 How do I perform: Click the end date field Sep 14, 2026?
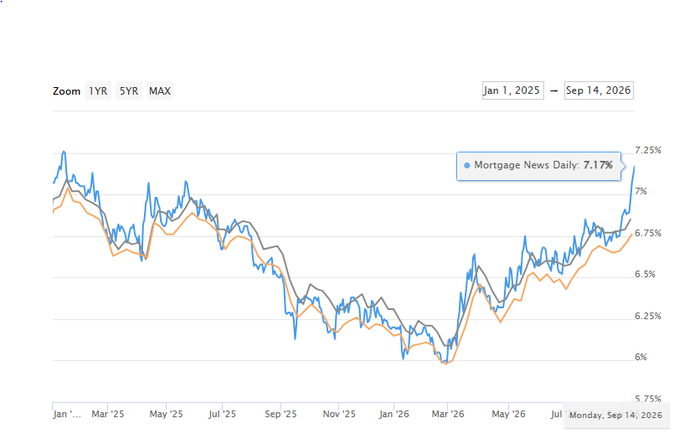tap(598, 90)
